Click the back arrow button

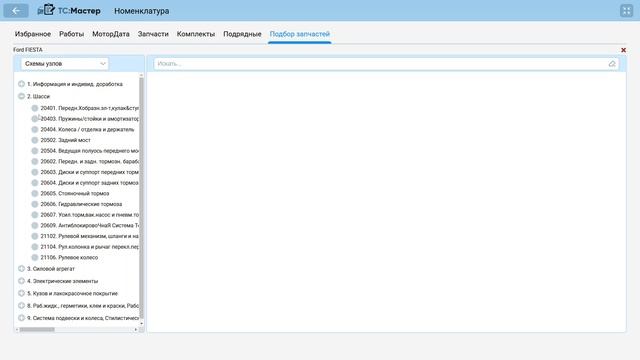[16, 11]
